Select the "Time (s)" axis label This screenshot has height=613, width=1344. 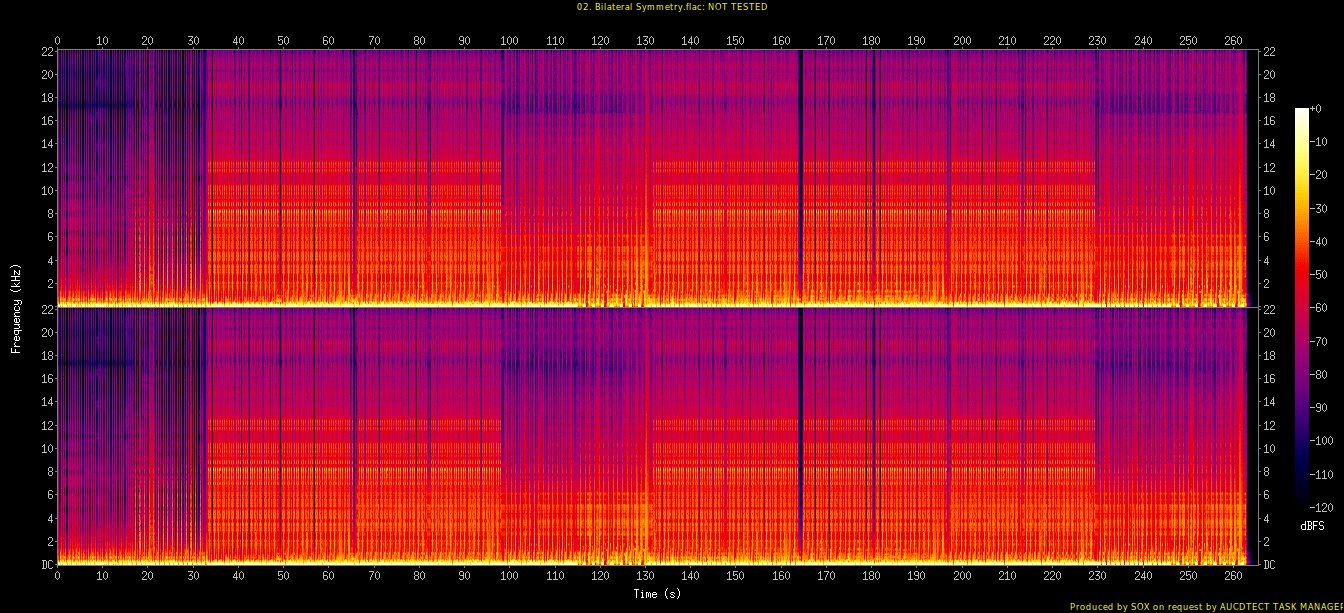655,594
